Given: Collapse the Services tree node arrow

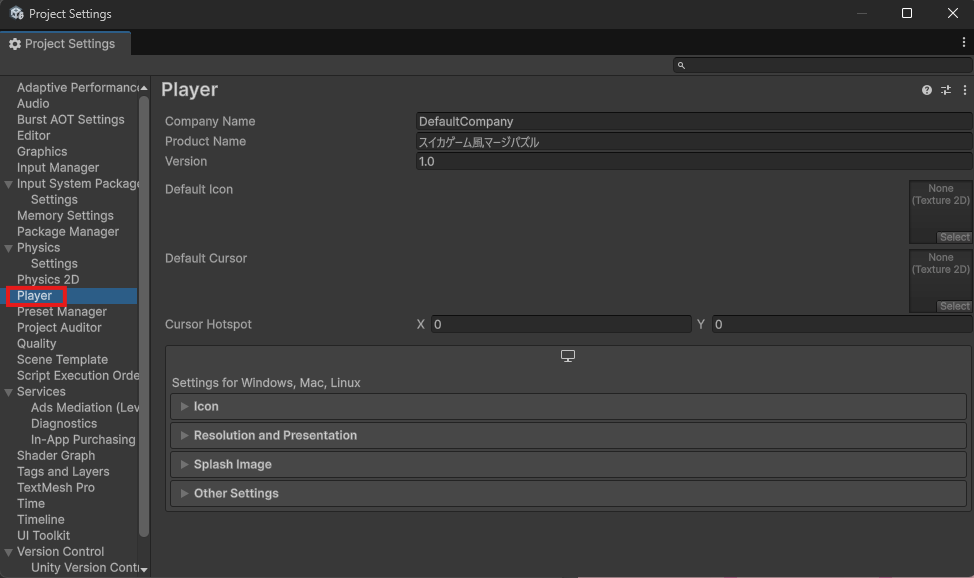Looking at the screenshot, I should [9, 393].
